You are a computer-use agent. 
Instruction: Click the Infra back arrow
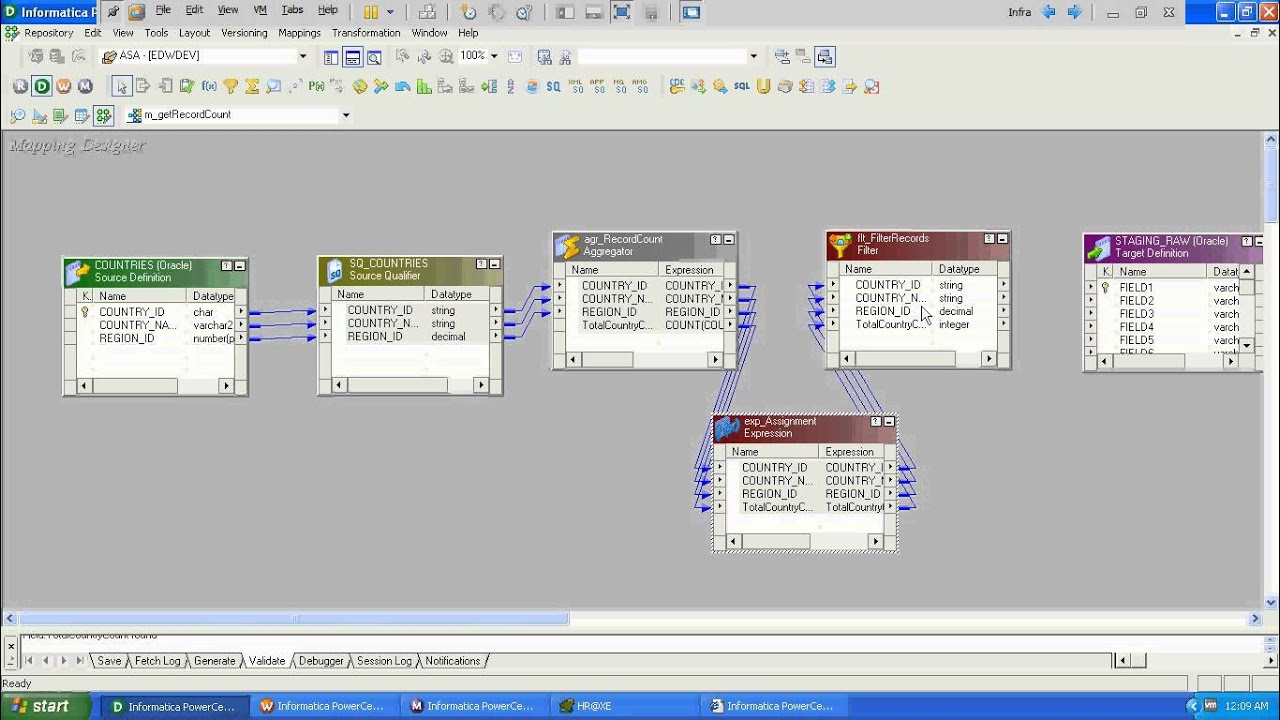(1049, 12)
